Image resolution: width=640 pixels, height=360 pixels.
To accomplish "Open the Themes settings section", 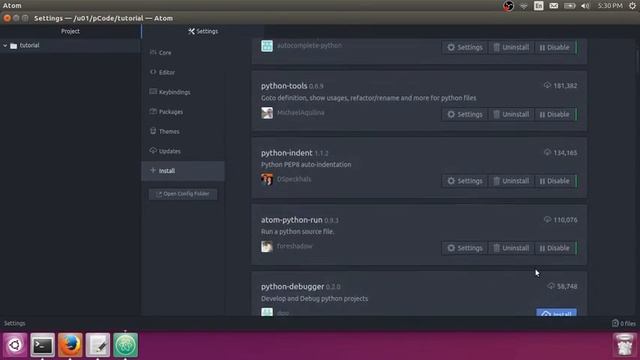I will tap(183, 131).
